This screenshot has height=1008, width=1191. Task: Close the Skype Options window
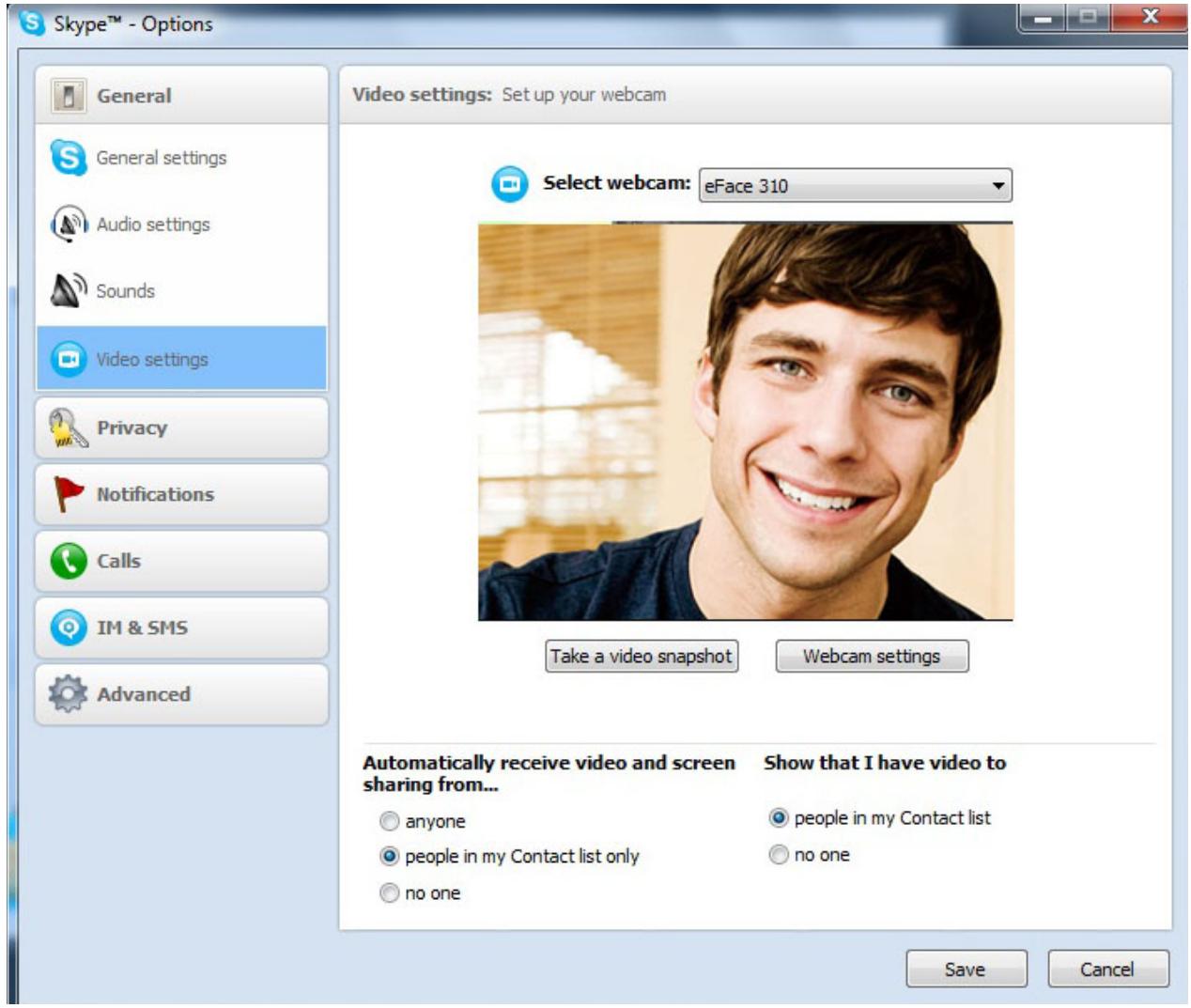click(x=1149, y=18)
